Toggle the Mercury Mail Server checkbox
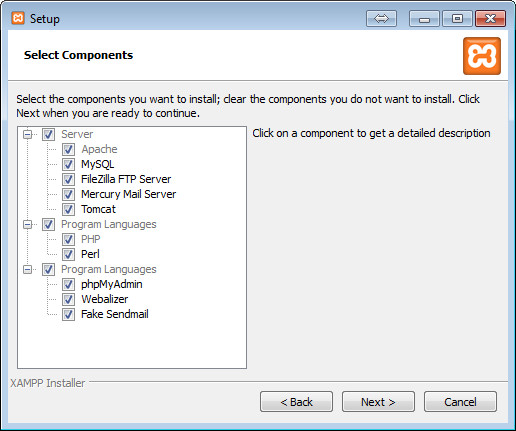The width and height of the screenshot is (516, 431). tap(68, 194)
